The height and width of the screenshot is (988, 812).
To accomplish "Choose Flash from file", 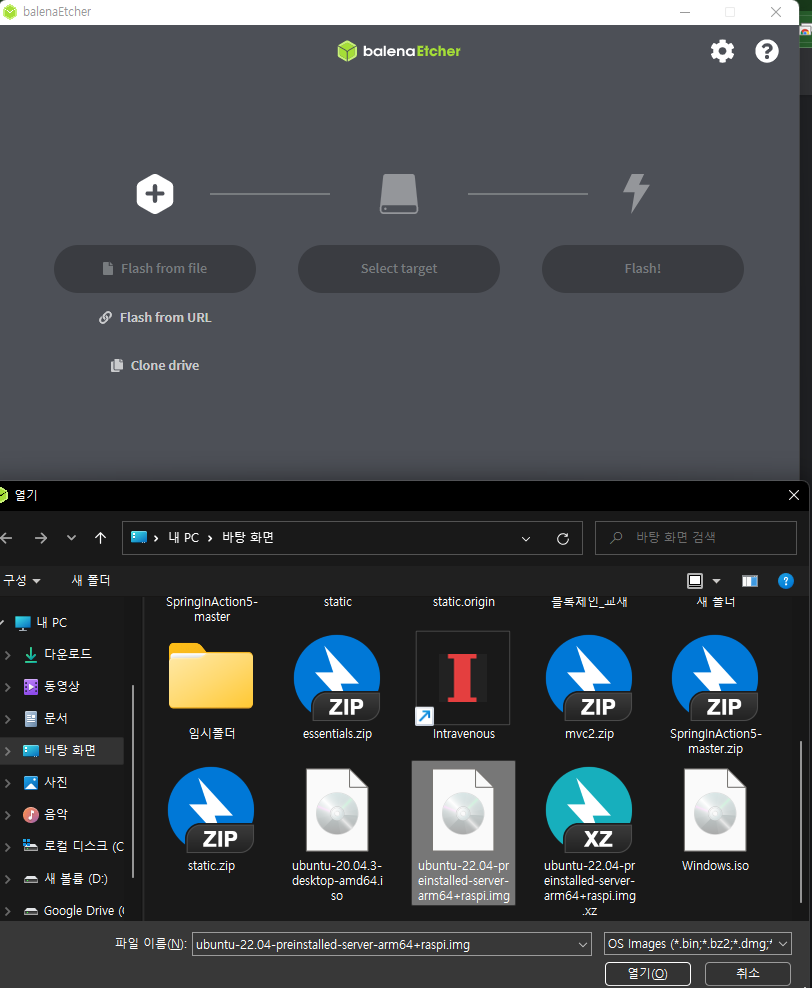I will (155, 268).
